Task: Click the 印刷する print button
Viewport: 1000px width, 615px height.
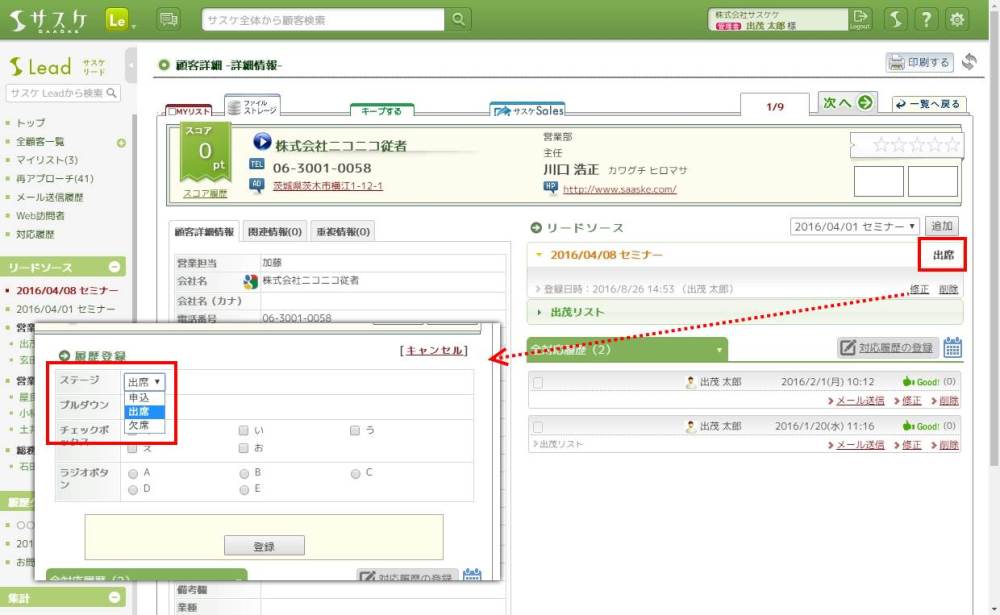Action: pyautogui.click(x=920, y=62)
